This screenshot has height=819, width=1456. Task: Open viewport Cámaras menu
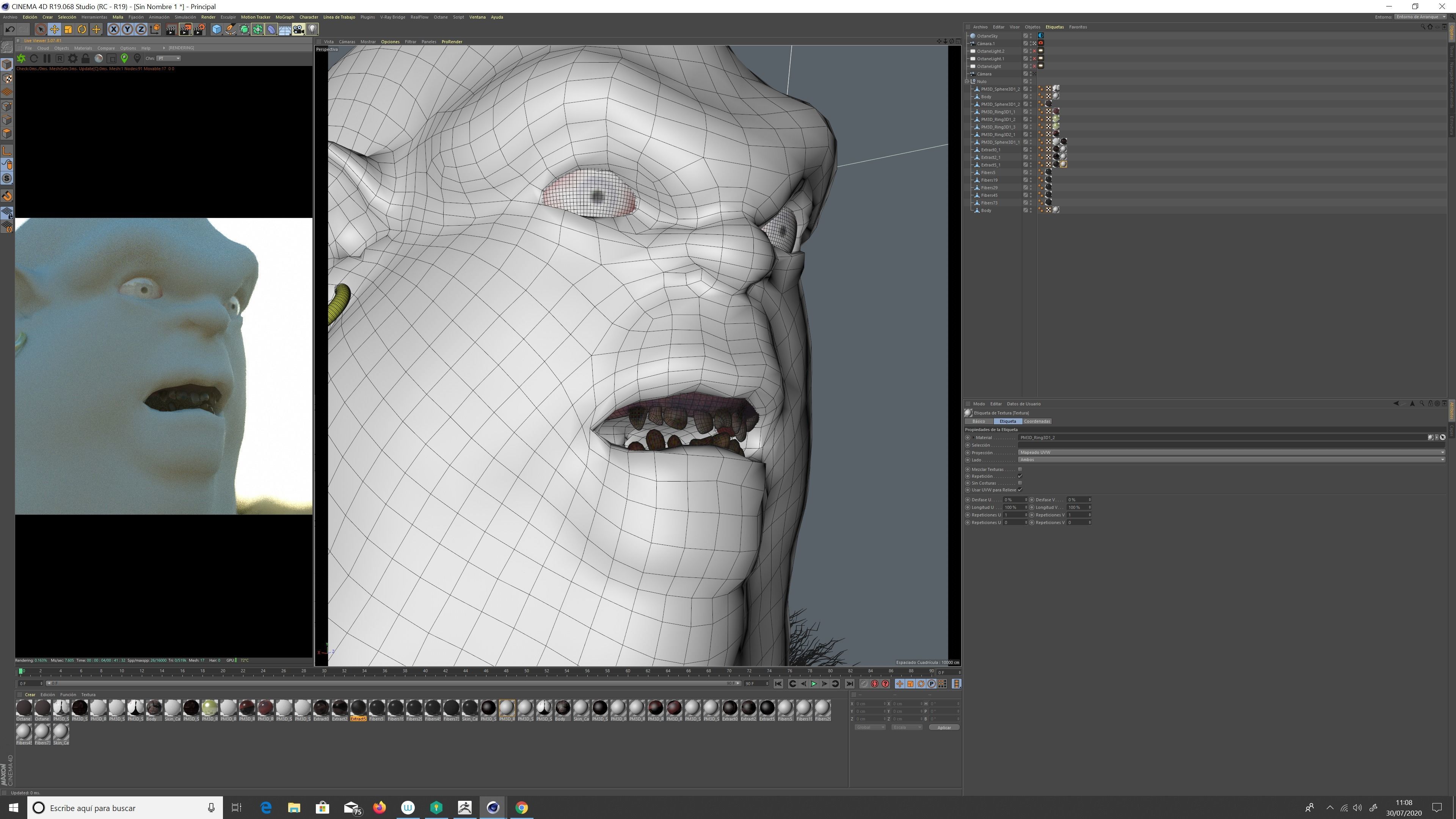[x=347, y=42]
